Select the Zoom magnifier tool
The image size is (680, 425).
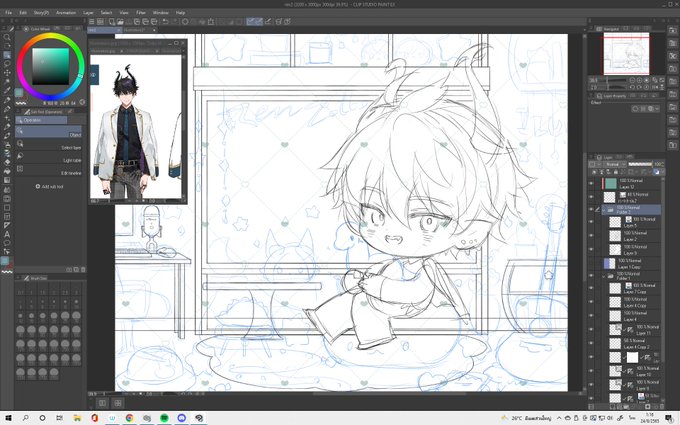coord(7,37)
